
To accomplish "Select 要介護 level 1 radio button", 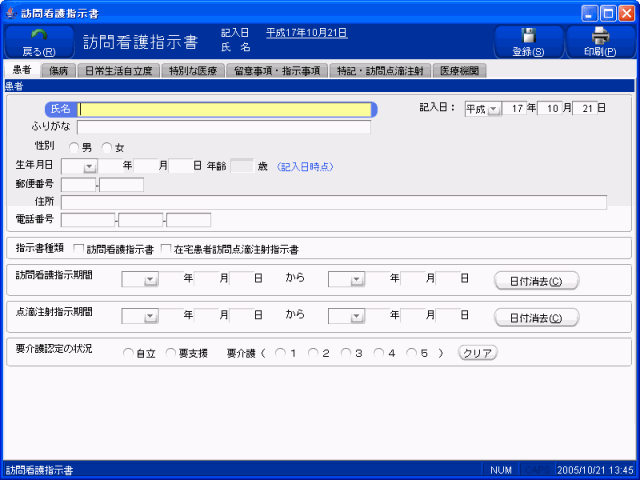I will click(x=280, y=353).
